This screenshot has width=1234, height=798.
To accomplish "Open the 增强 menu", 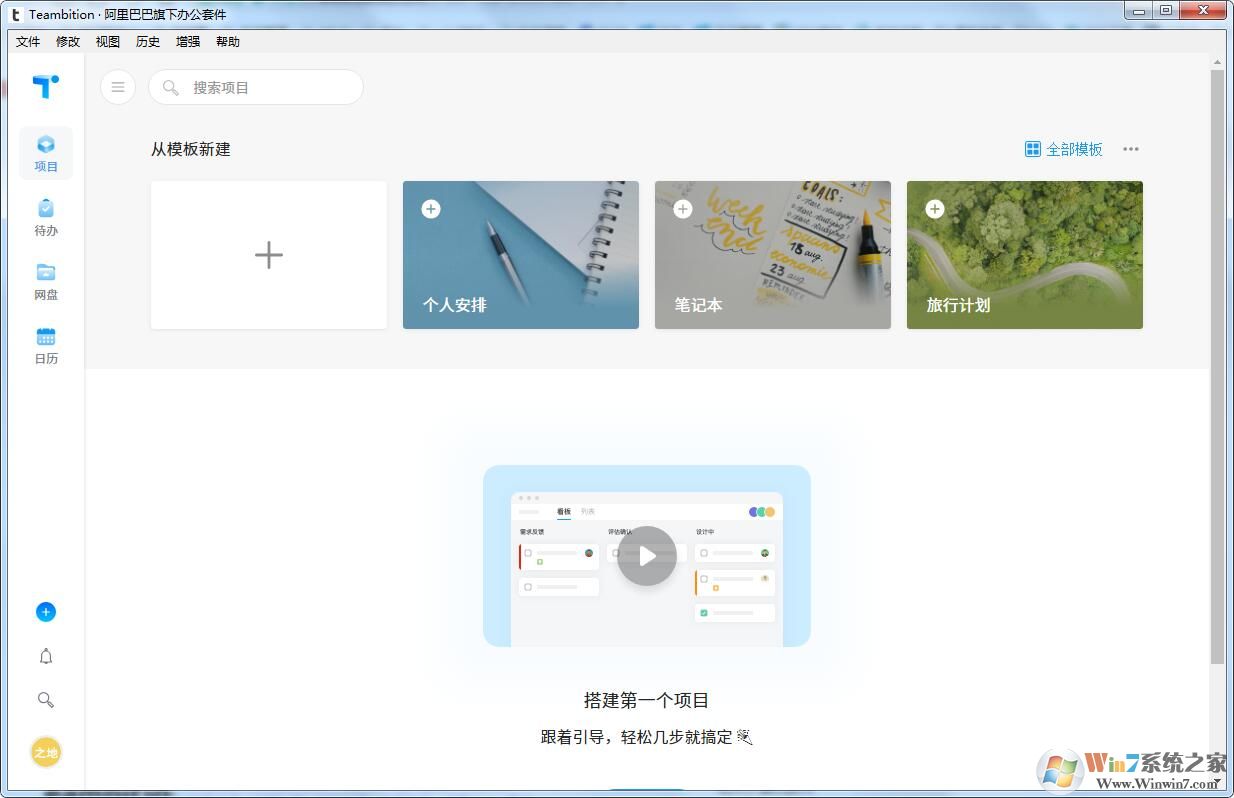I will (x=187, y=41).
